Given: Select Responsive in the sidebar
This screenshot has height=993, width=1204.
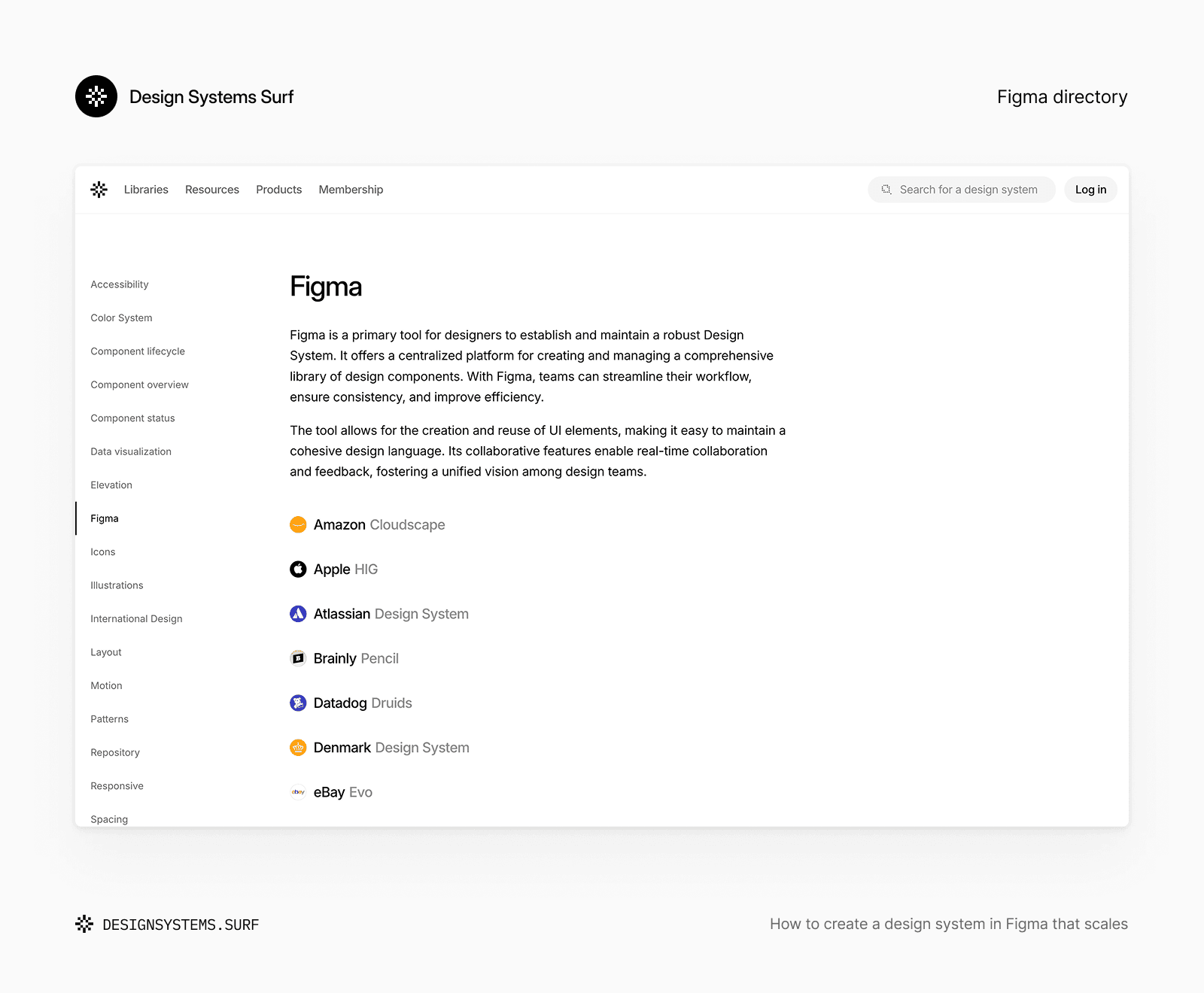Looking at the screenshot, I should [x=117, y=786].
